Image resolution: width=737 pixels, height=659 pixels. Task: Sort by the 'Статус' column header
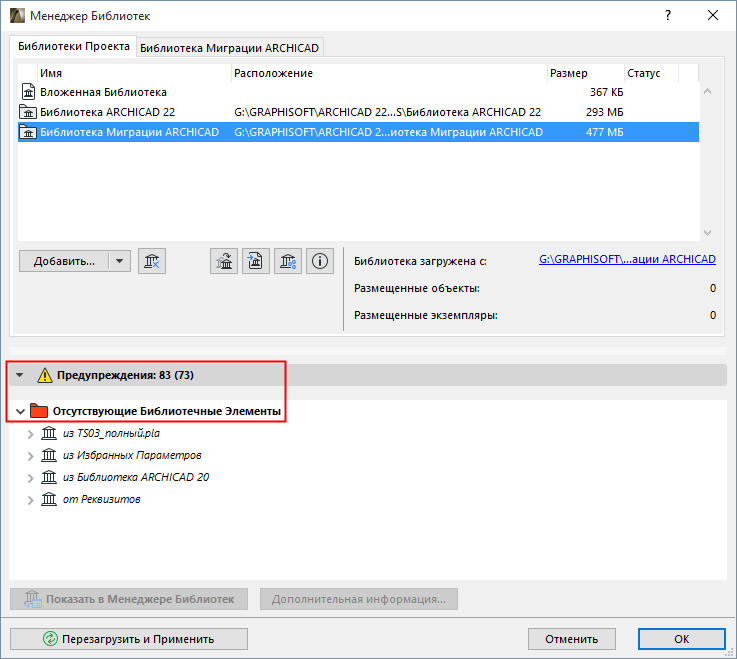(x=651, y=73)
